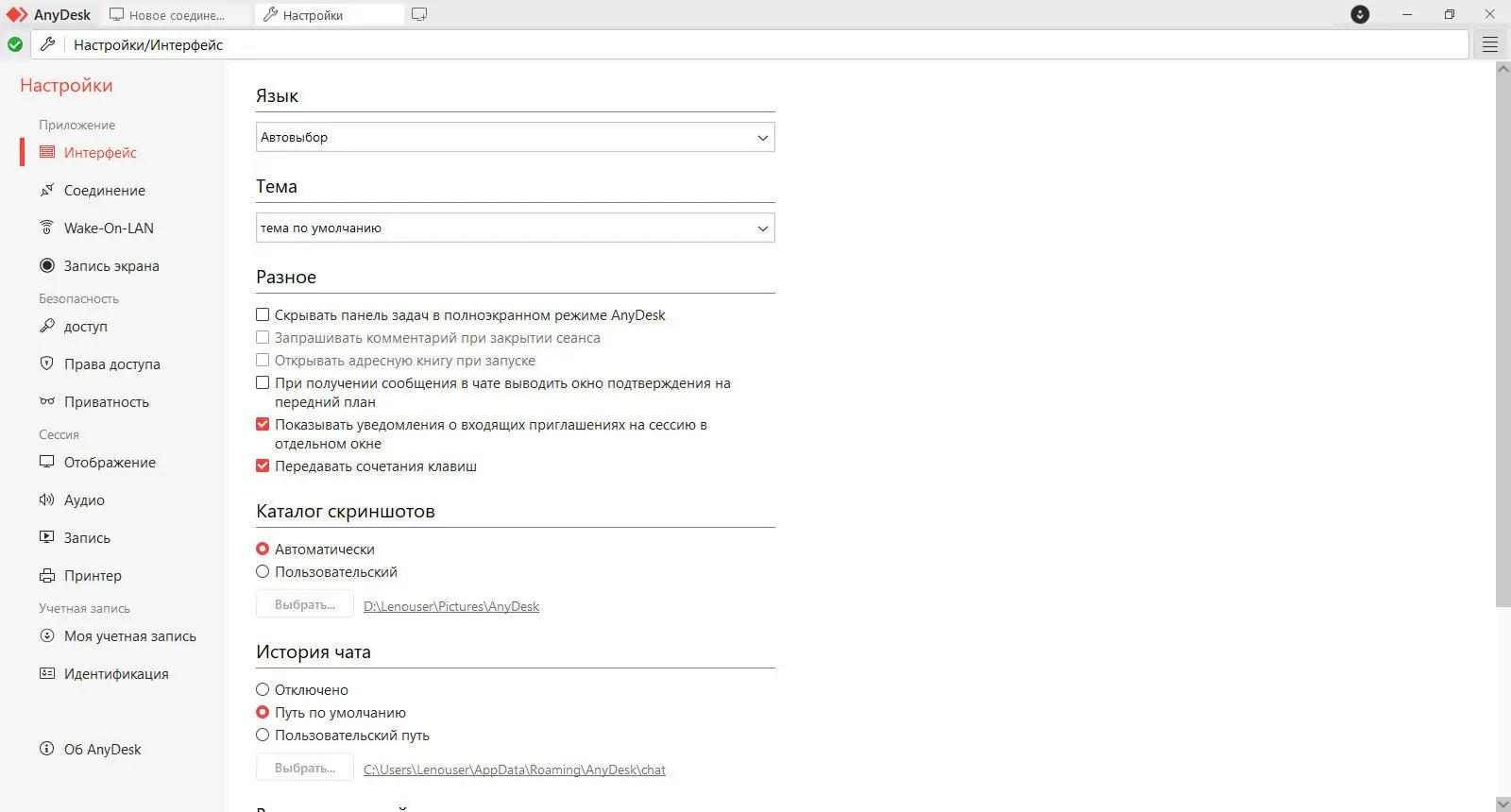Image resolution: width=1511 pixels, height=812 pixels.
Task: Open the hamburger main menu
Action: tap(1490, 44)
